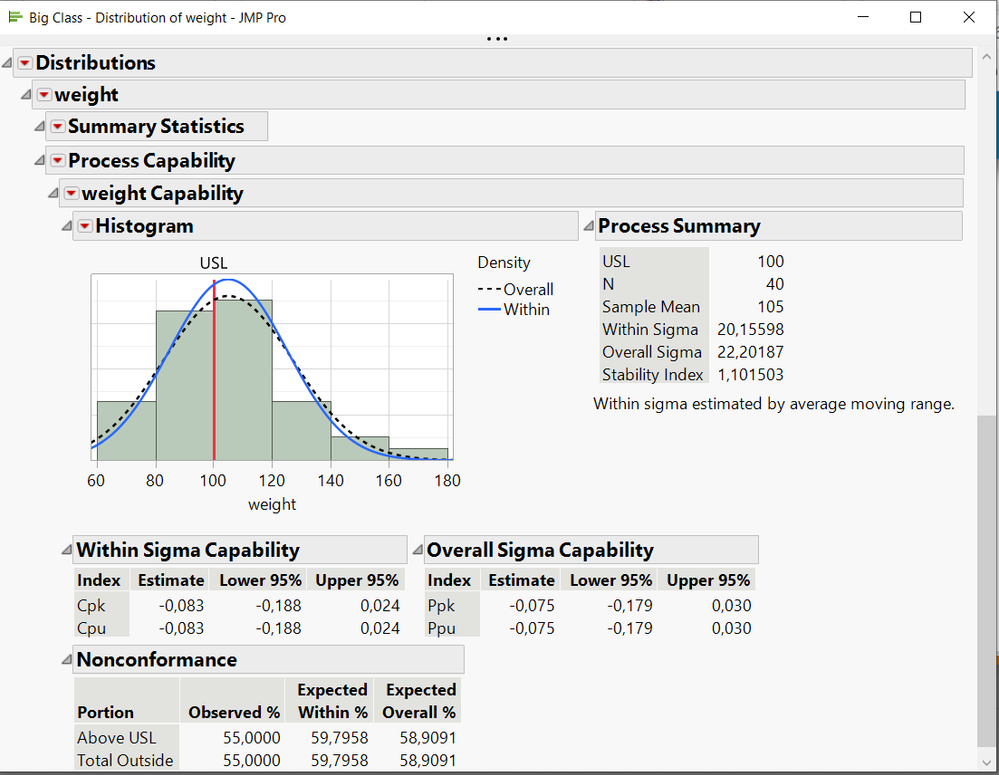Open the Distributions red triangle menu
This screenshot has width=999, height=775.
point(25,63)
